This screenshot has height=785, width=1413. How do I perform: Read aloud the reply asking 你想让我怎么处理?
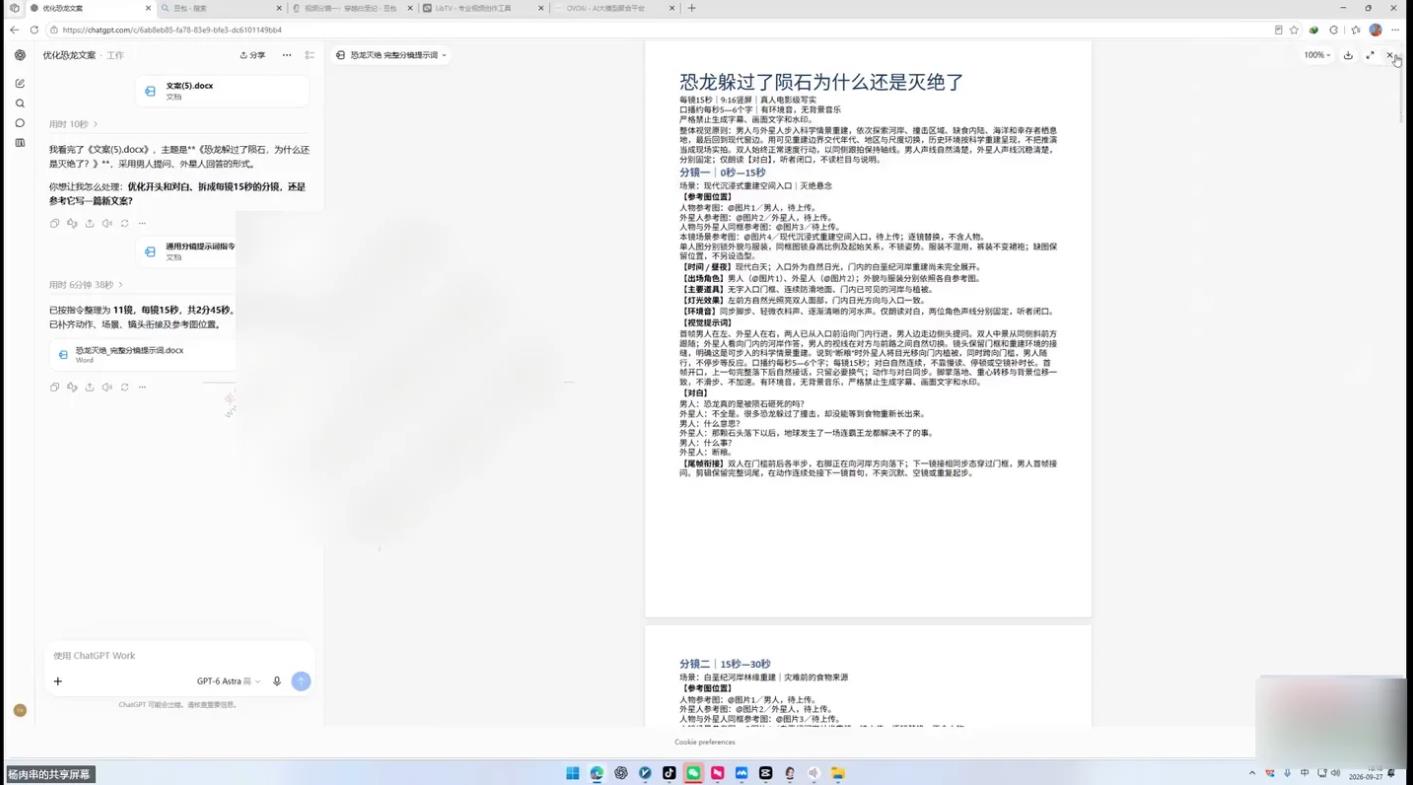click(107, 223)
